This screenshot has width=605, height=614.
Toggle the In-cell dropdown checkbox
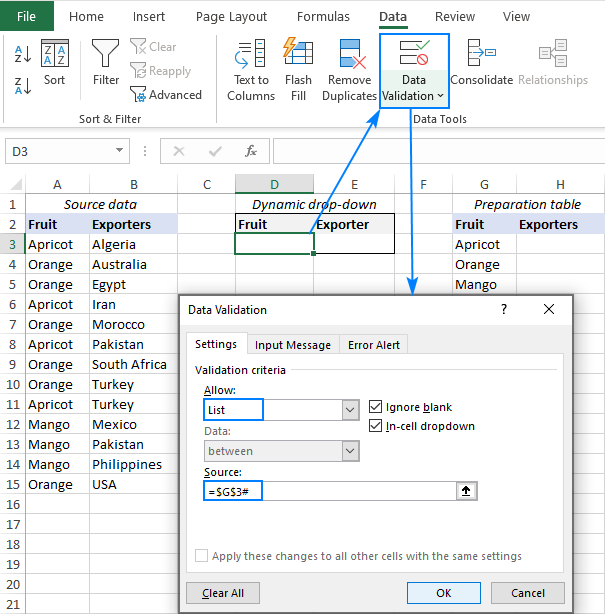click(376, 426)
